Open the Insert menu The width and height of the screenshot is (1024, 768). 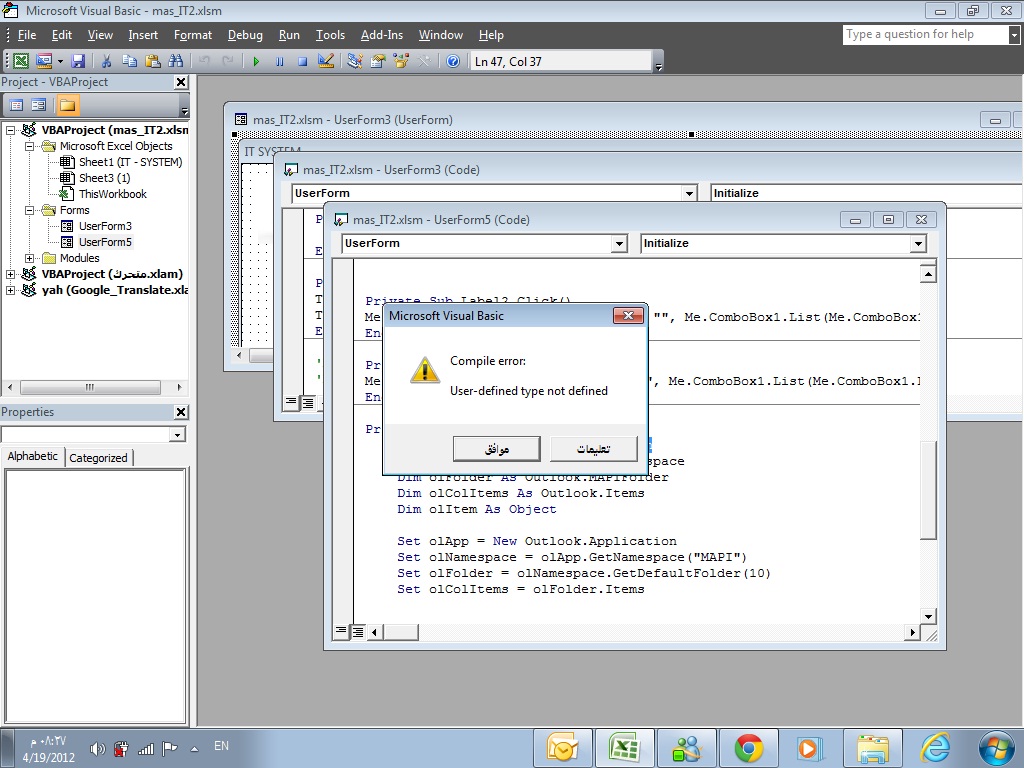(x=143, y=35)
